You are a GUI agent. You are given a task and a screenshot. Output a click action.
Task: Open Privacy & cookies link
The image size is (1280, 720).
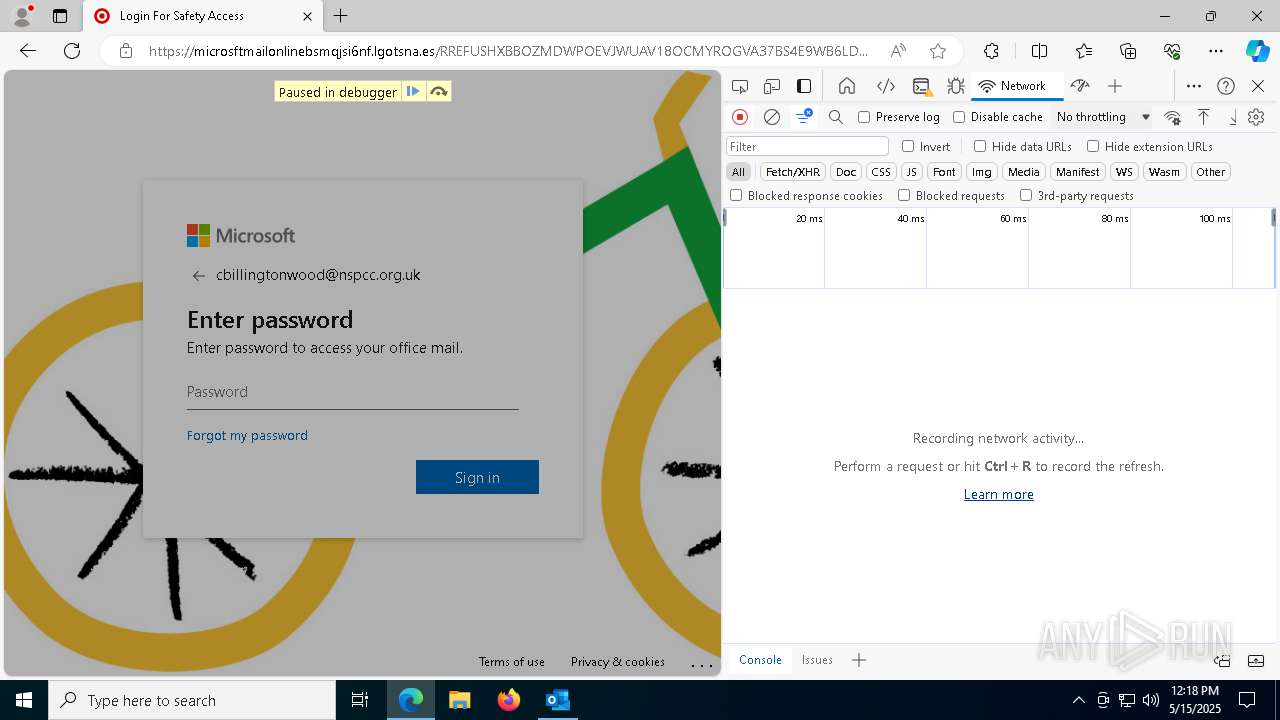[618, 662]
